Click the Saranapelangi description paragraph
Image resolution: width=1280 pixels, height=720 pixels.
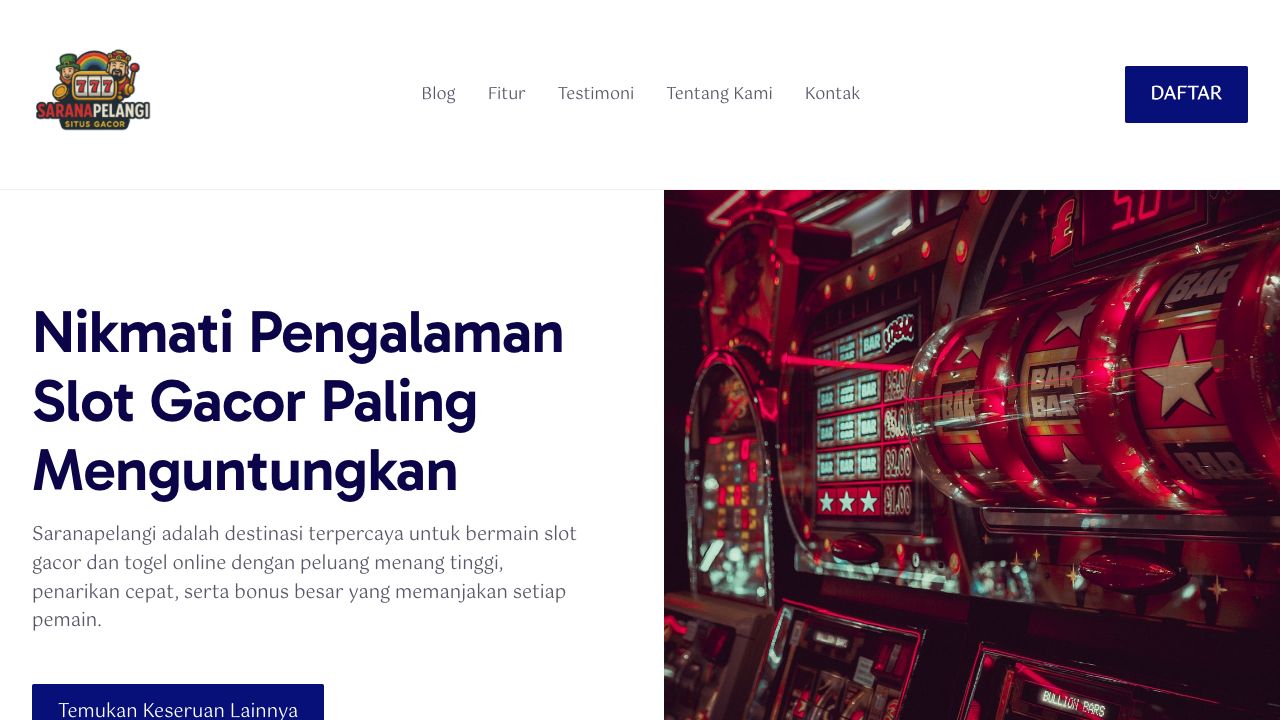tap(305, 576)
